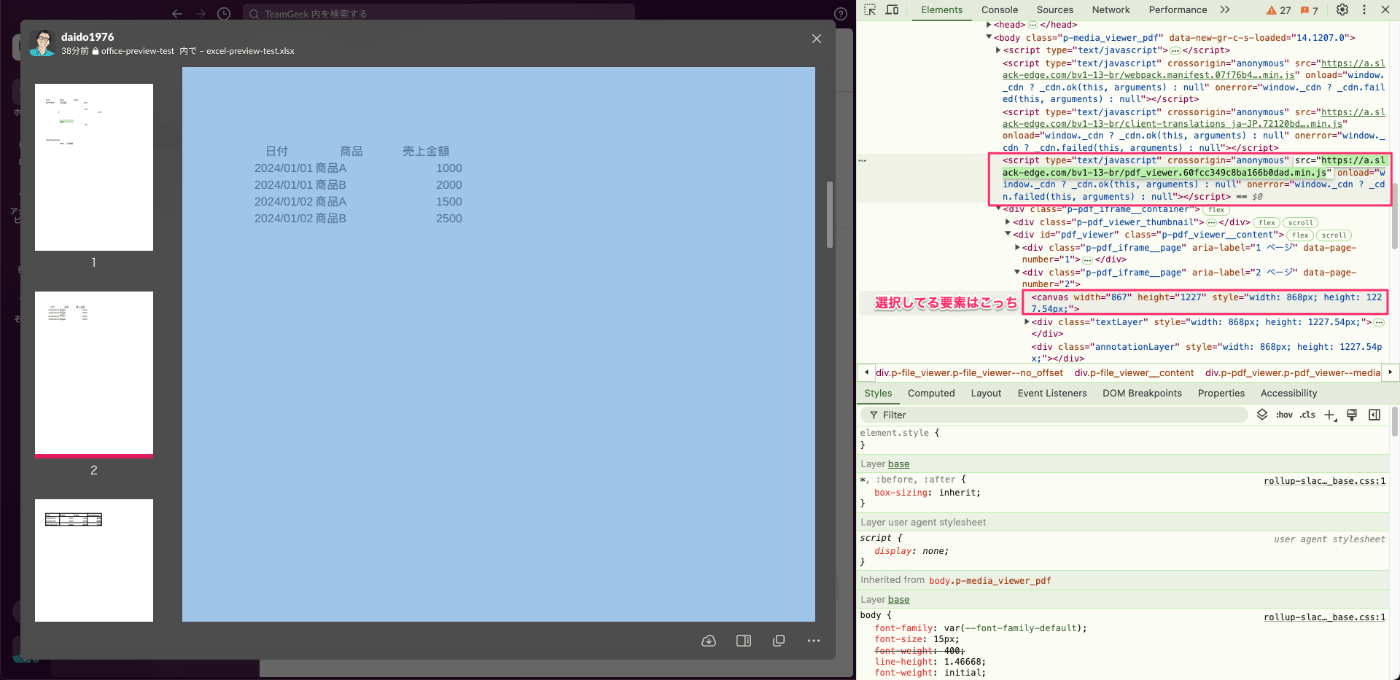Expand the textLayer div node

pyautogui.click(x=1027, y=322)
